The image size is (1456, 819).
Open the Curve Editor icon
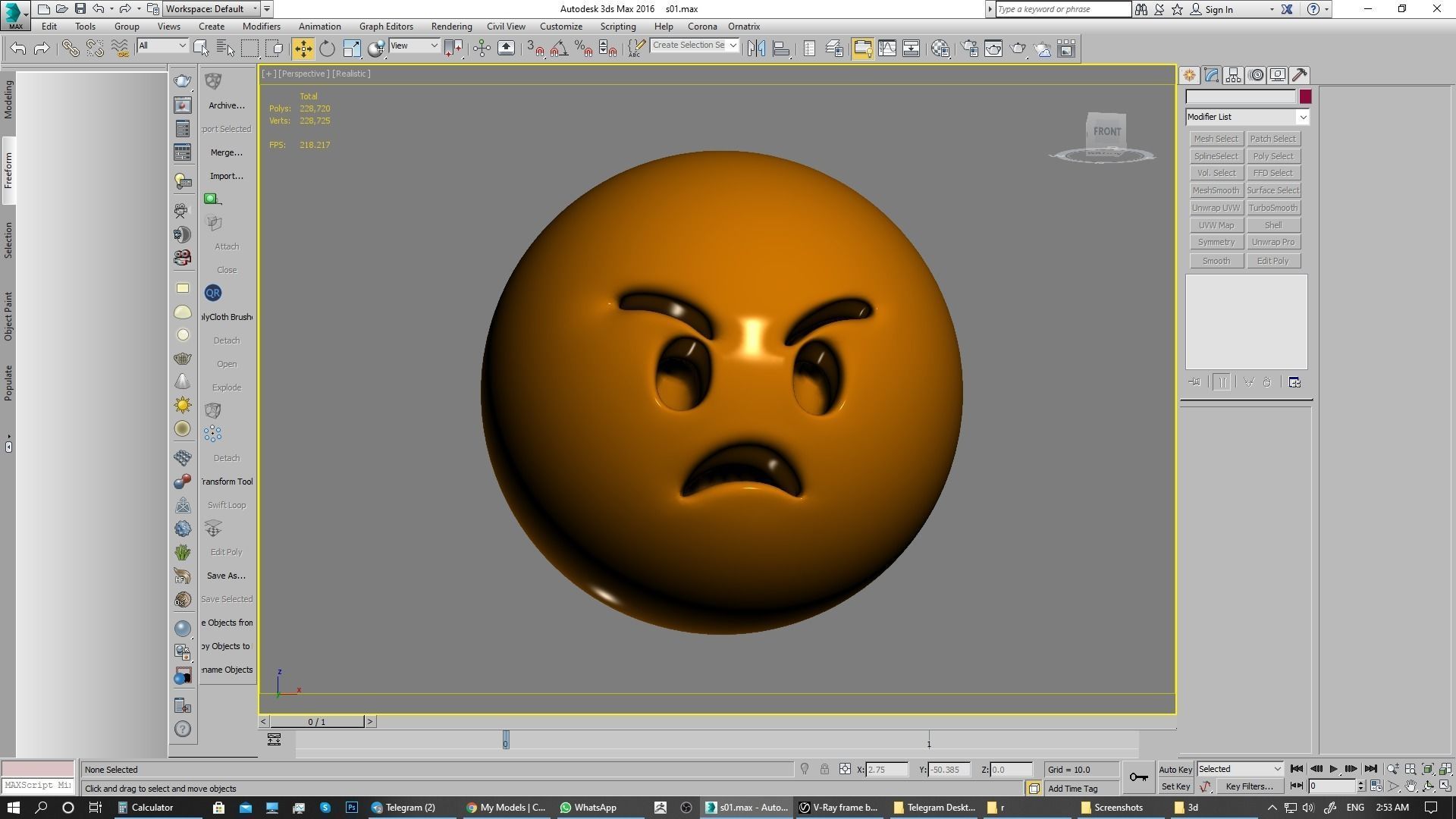pos(886,49)
